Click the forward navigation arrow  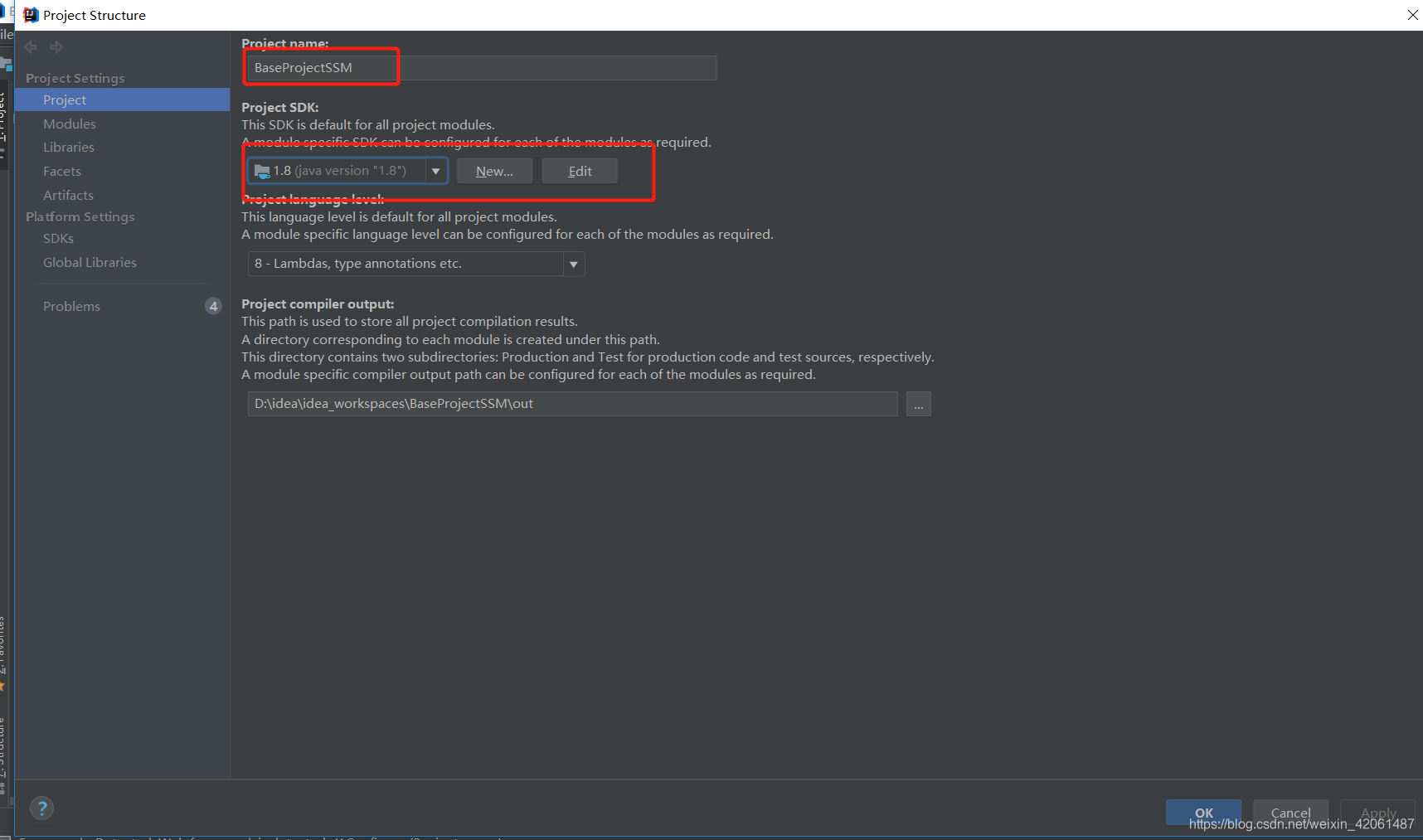tap(56, 47)
